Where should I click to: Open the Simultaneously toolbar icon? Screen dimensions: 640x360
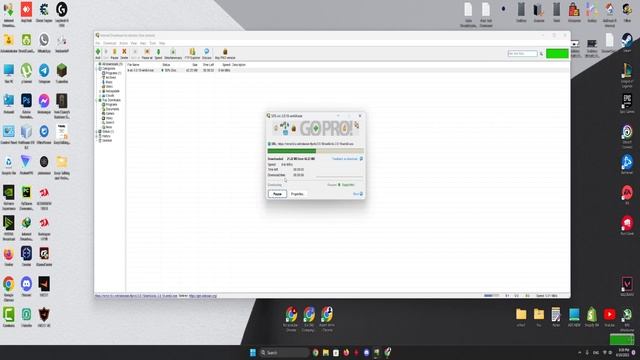(x=173, y=53)
